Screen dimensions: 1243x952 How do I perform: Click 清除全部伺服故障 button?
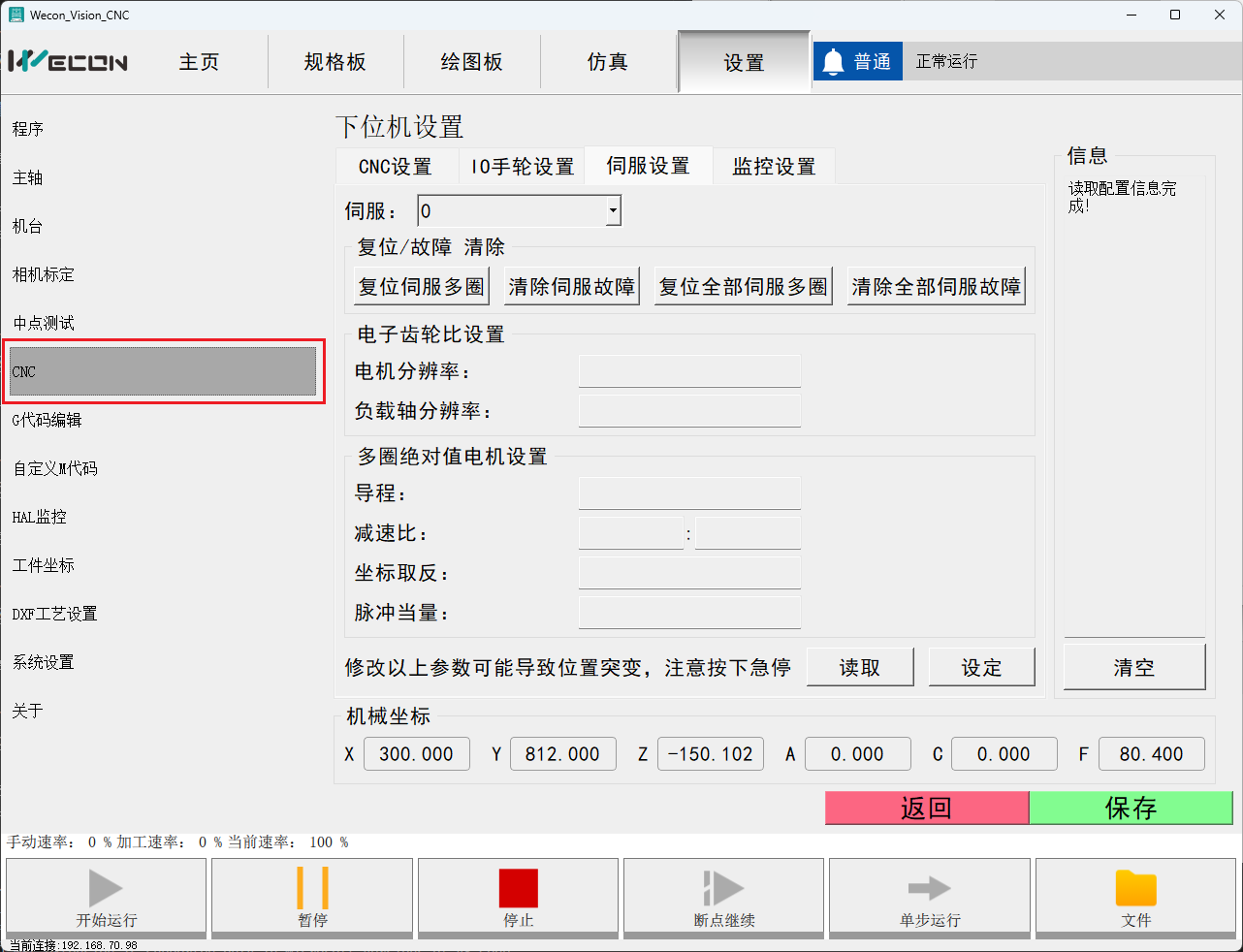click(x=936, y=287)
